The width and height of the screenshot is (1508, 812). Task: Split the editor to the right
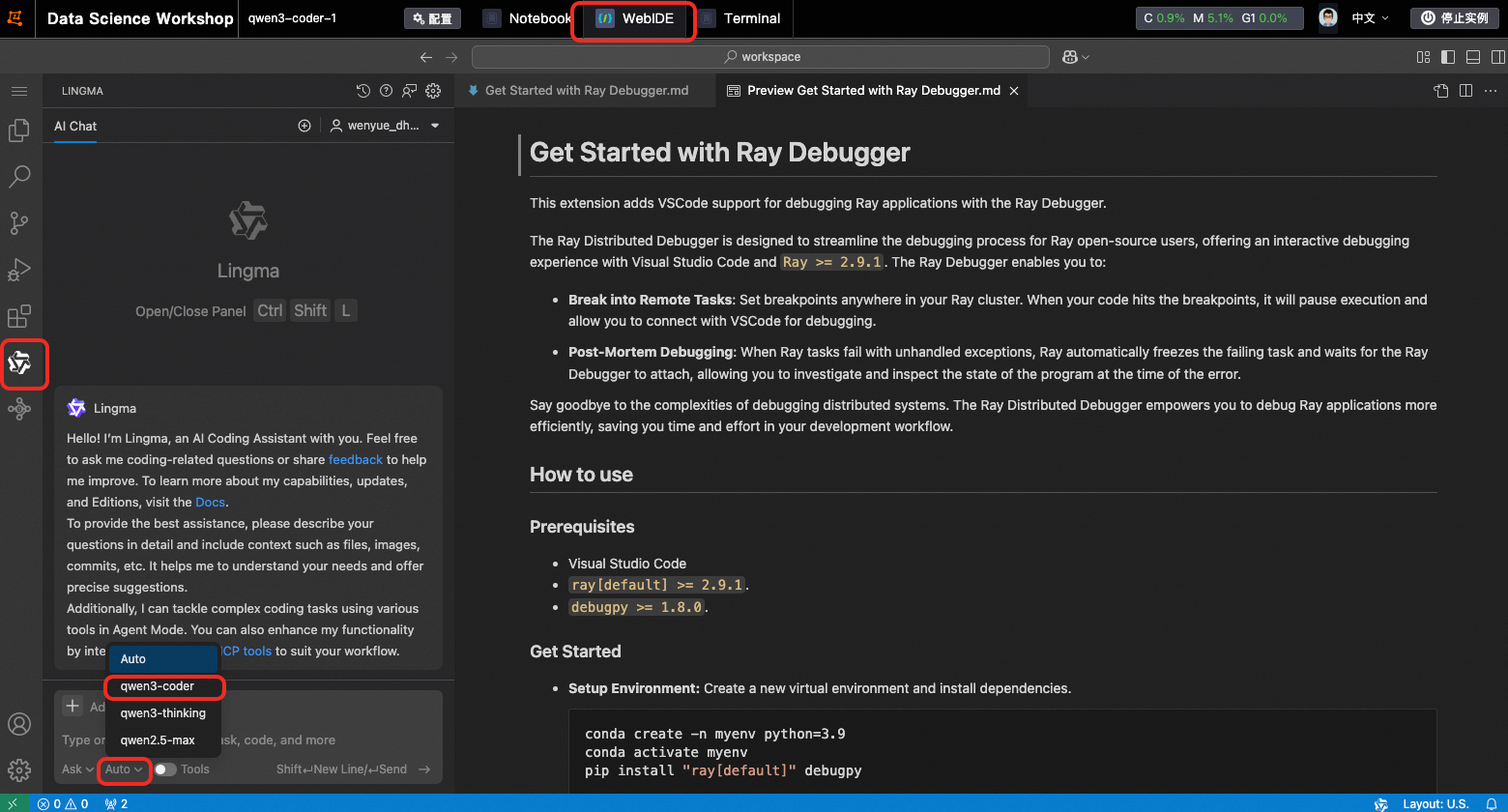click(x=1465, y=91)
